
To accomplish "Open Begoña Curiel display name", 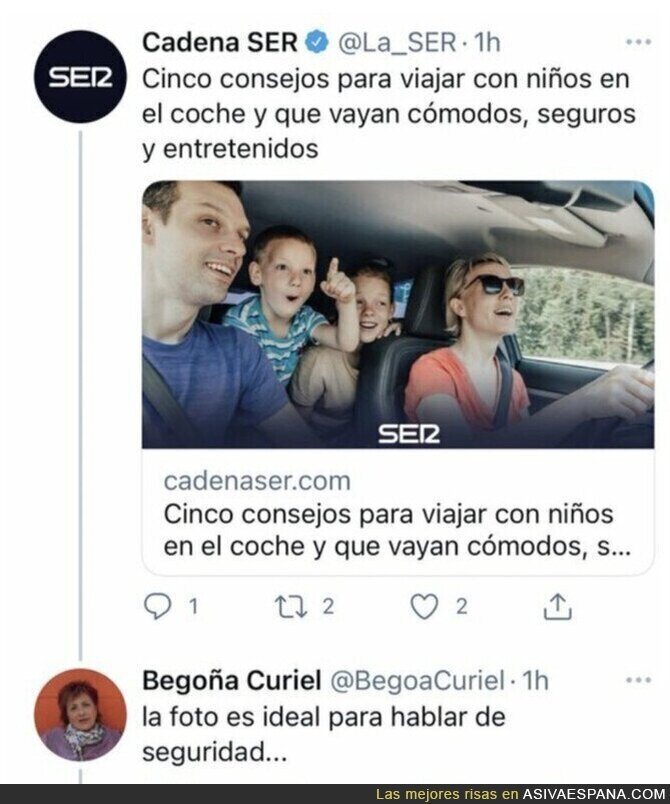I will click(232, 680).
